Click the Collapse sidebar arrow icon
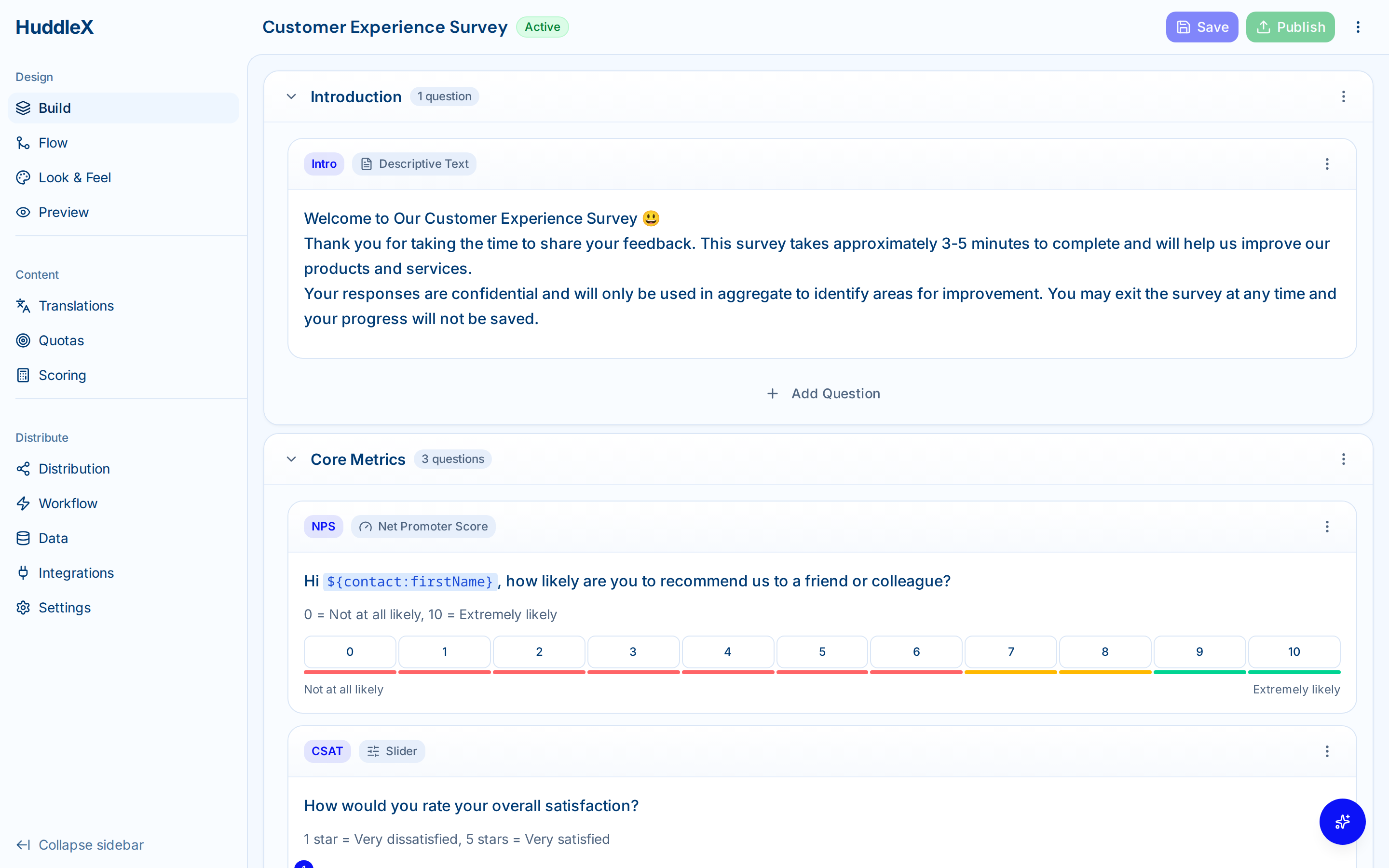Screen dimensions: 1389x868 coord(23,845)
